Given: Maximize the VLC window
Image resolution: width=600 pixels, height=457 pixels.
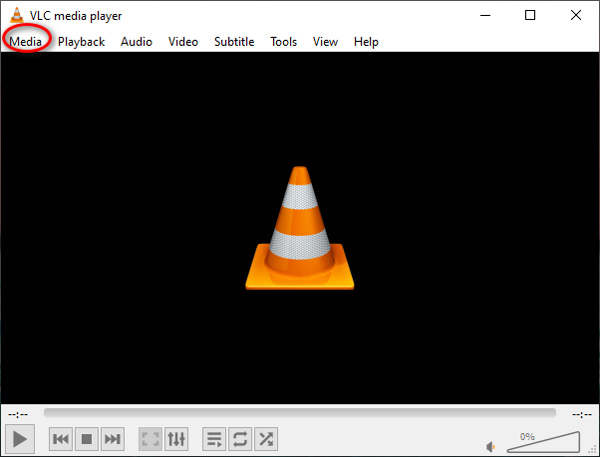Looking at the screenshot, I should (x=530, y=15).
